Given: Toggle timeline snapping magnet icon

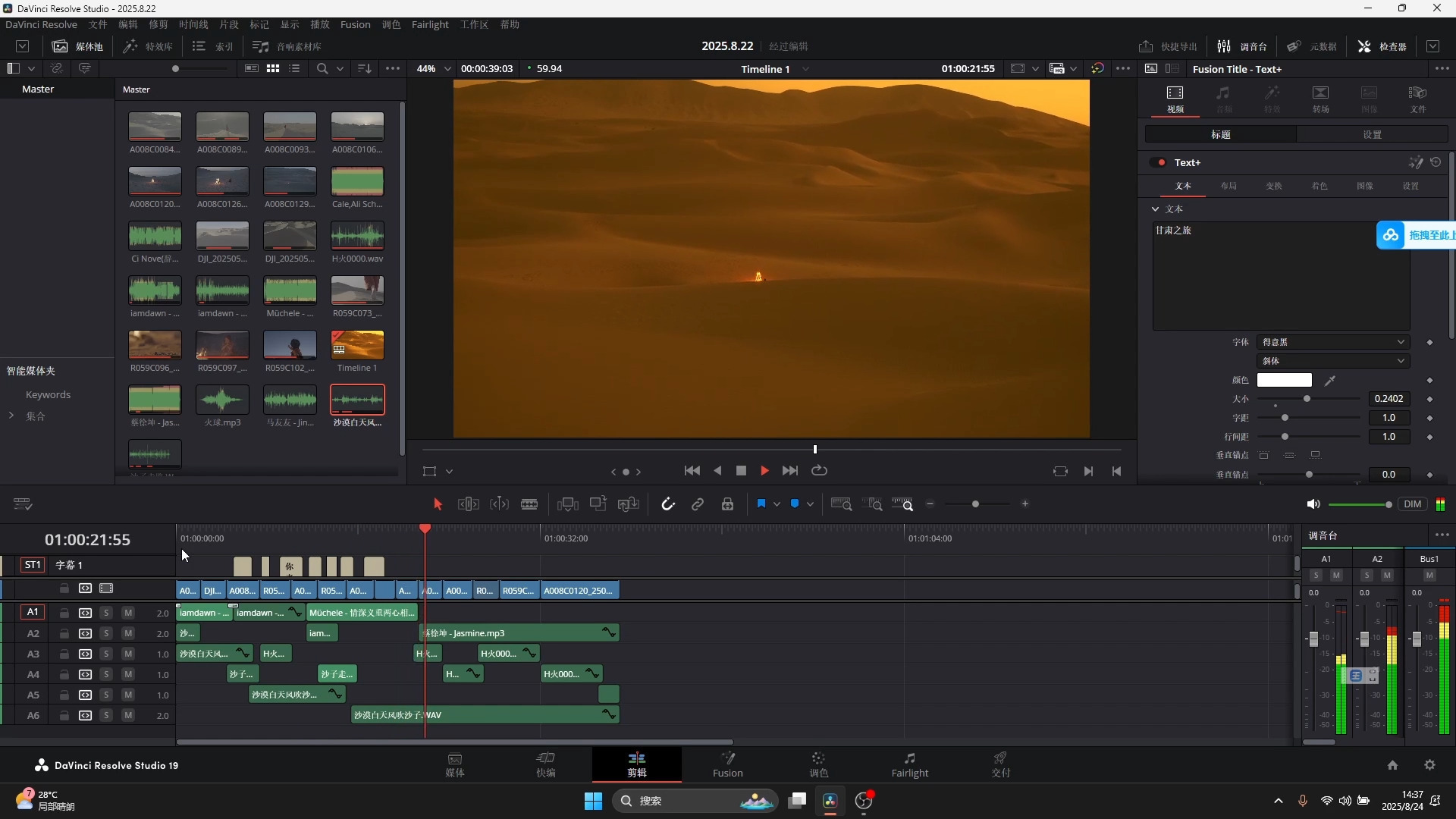Looking at the screenshot, I should point(667,504).
